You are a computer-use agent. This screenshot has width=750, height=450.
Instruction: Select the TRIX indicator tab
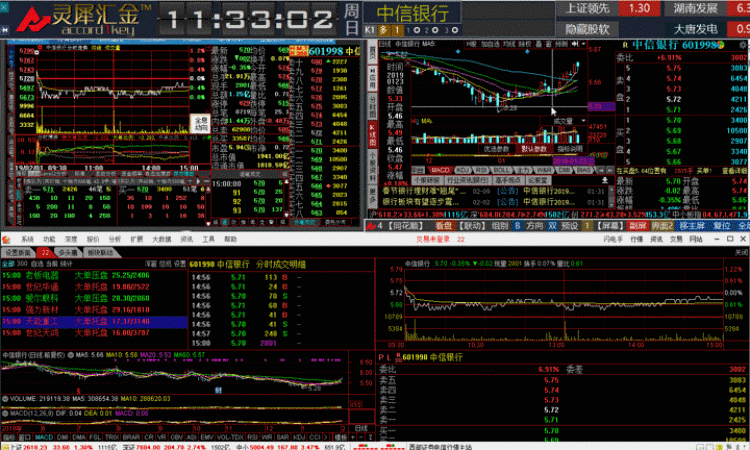click(x=111, y=437)
